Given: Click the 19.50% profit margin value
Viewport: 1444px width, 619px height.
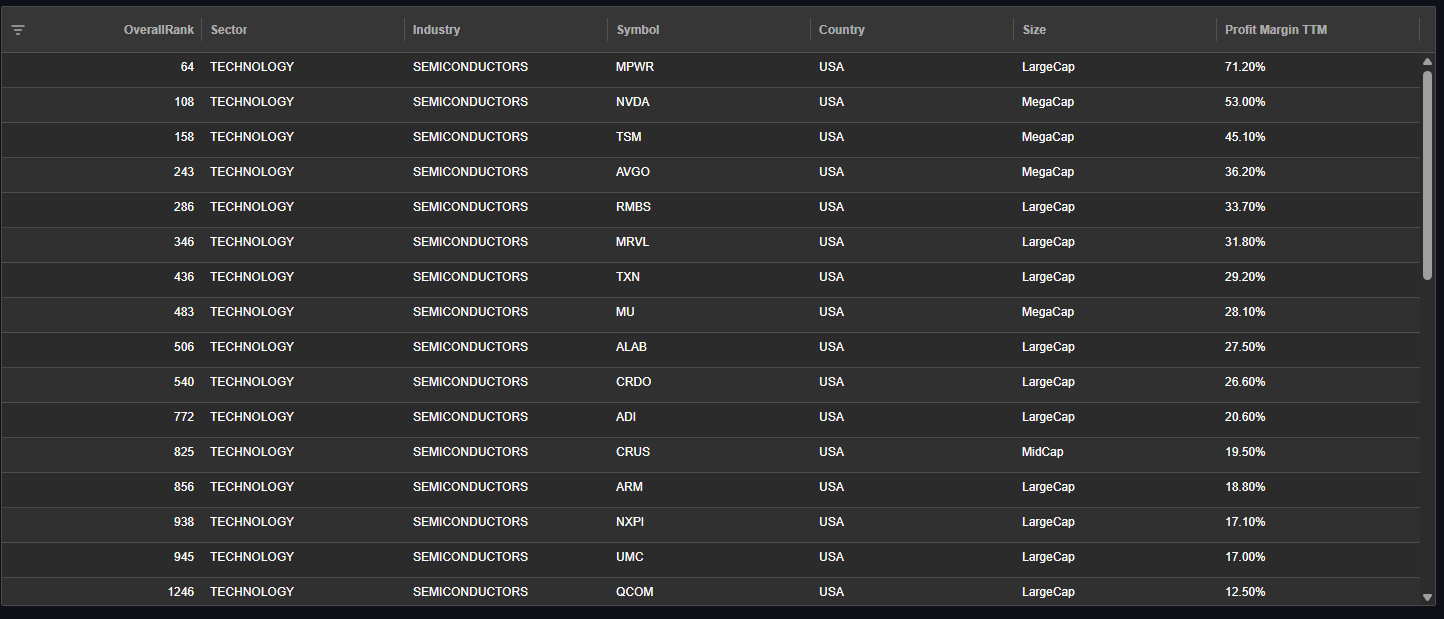Looking at the screenshot, I should [x=1245, y=452].
